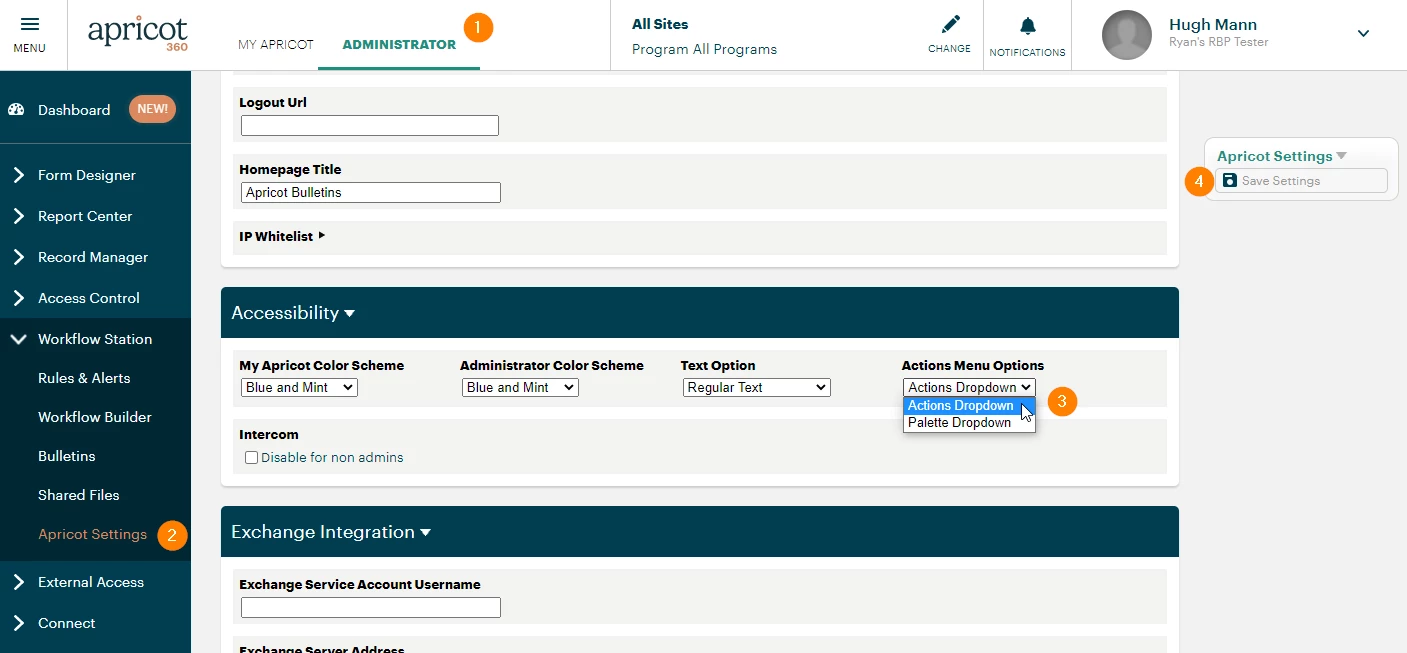Image resolution: width=1407 pixels, height=653 pixels.
Task: Click the All Sites text
Action: click(660, 24)
